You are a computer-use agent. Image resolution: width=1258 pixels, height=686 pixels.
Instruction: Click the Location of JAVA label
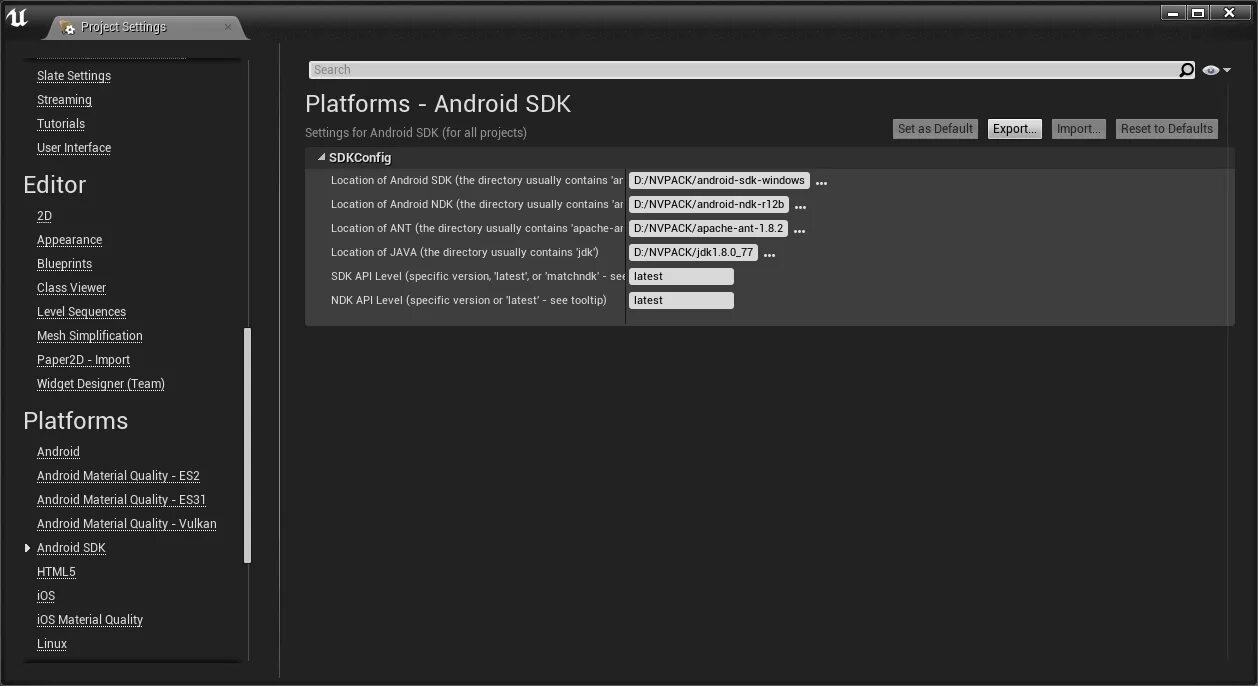465,252
